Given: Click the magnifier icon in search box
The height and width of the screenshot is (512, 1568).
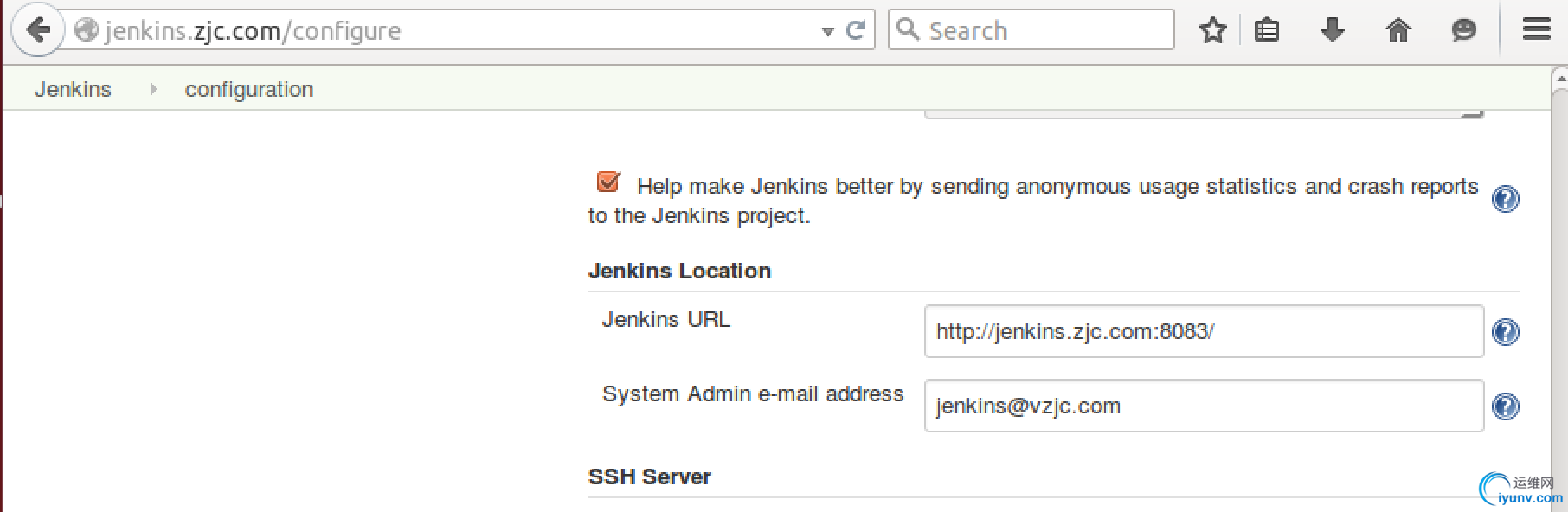Looking at the screenshot, I should point(908,29).
